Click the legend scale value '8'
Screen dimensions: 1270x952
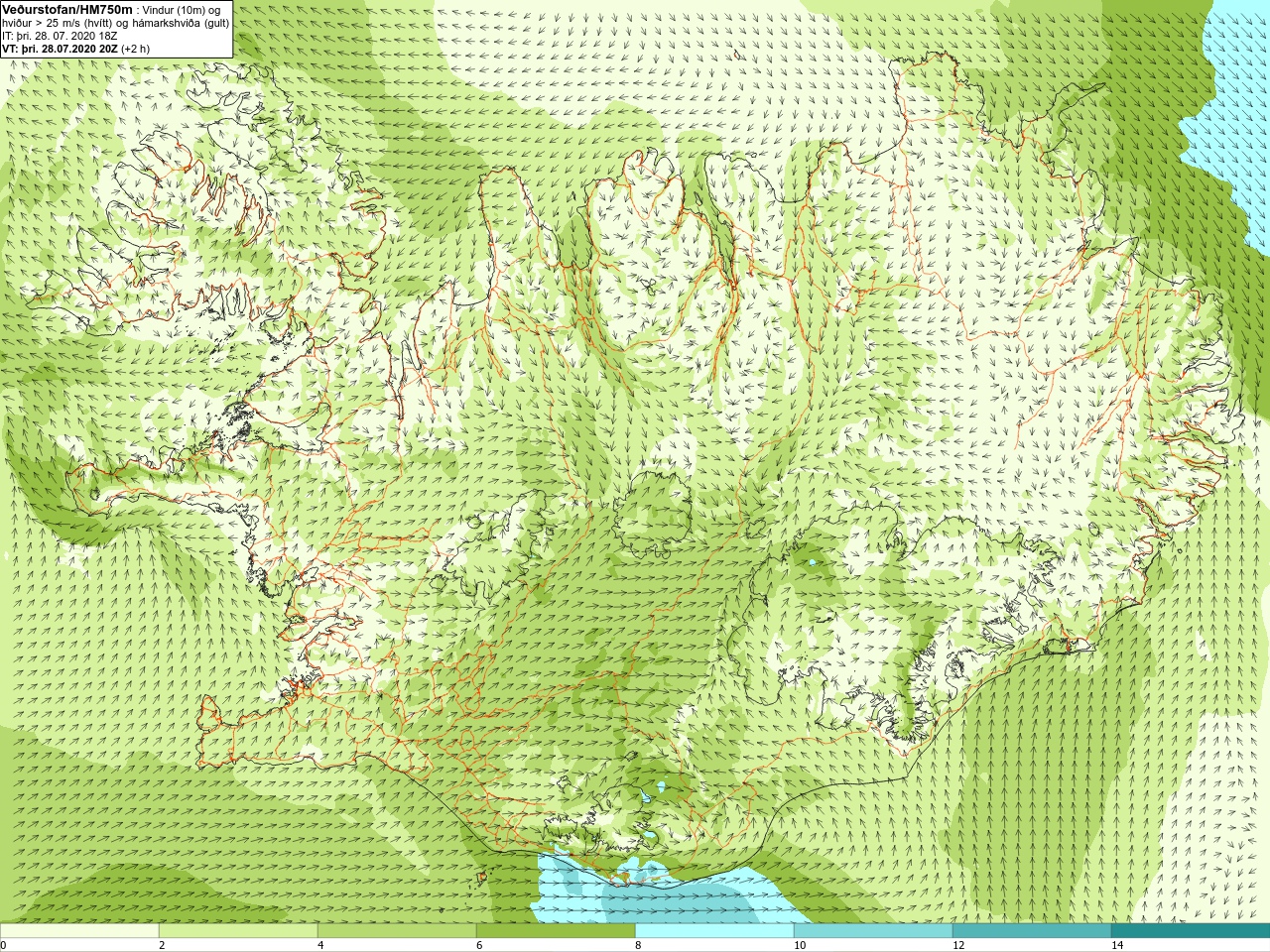(638, 945)
